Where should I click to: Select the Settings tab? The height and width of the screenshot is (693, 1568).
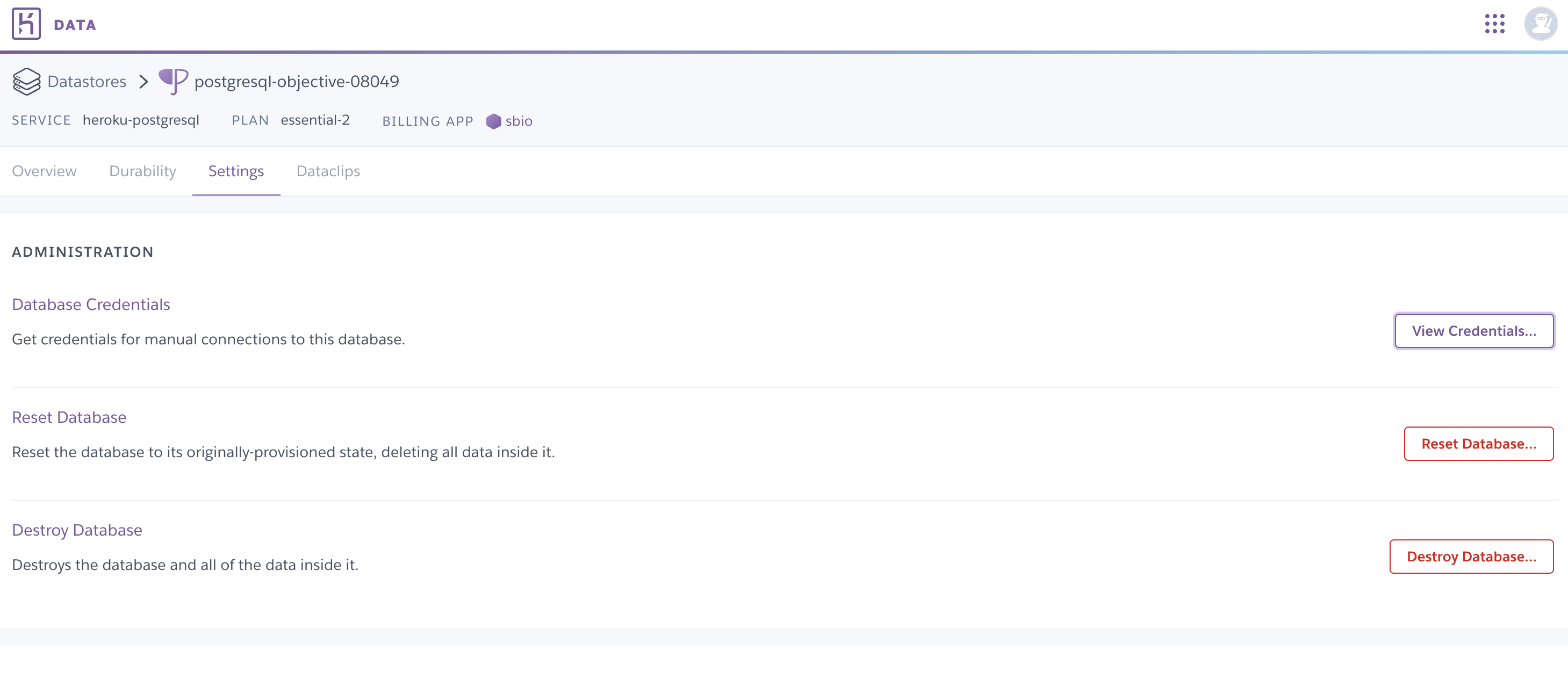click(236, 171)
